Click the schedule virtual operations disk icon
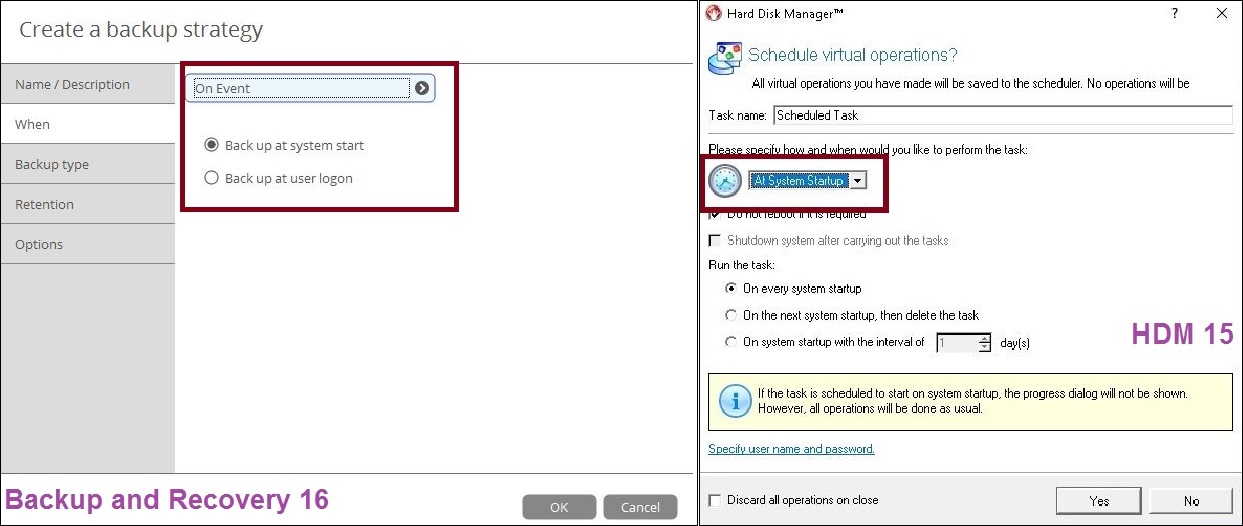Image resolution: width=1243 pixels, height=526 pixels. click(x=724, y=59)
